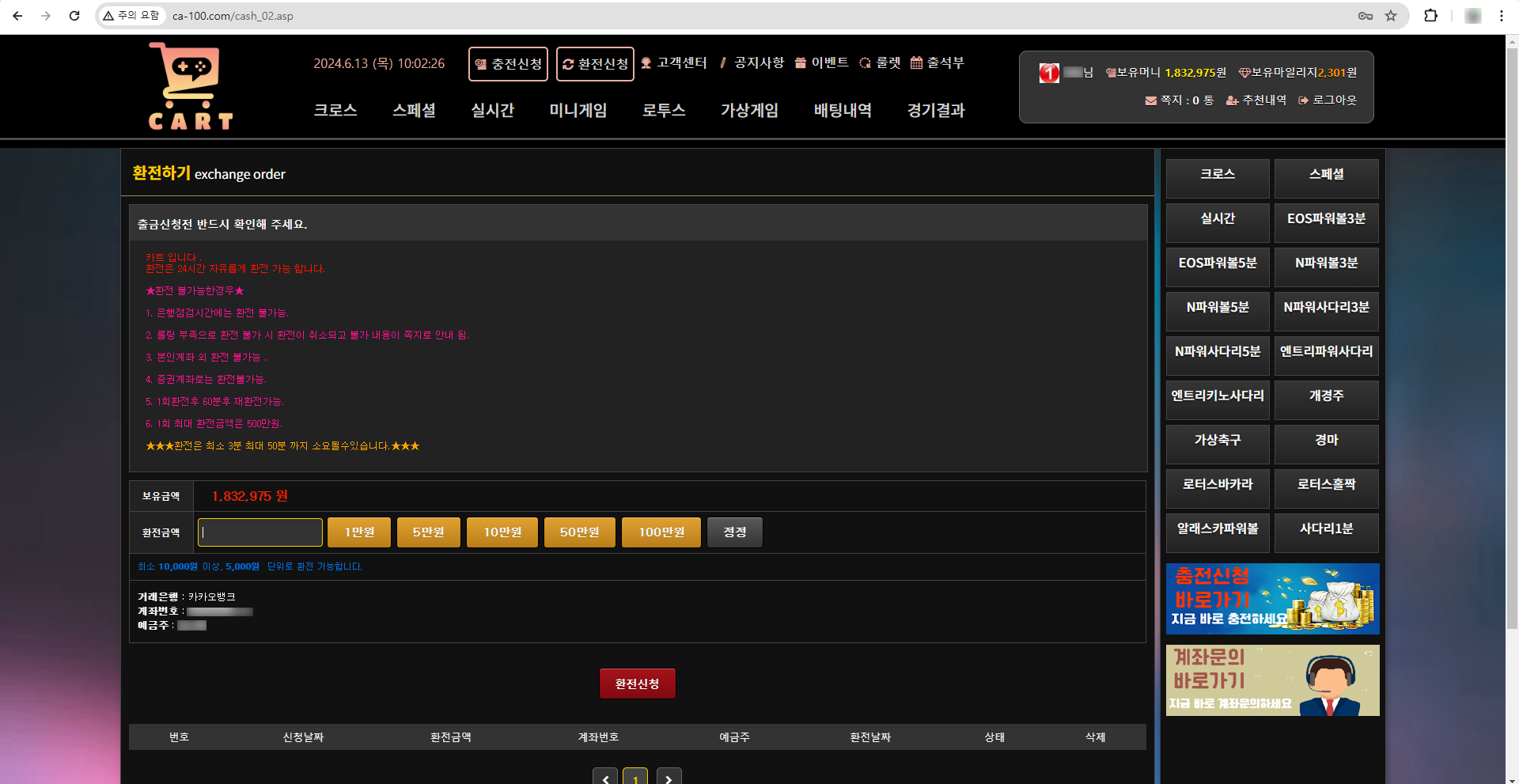Click the 충전신청 바로가기 banner

(x=1272, y=599)
